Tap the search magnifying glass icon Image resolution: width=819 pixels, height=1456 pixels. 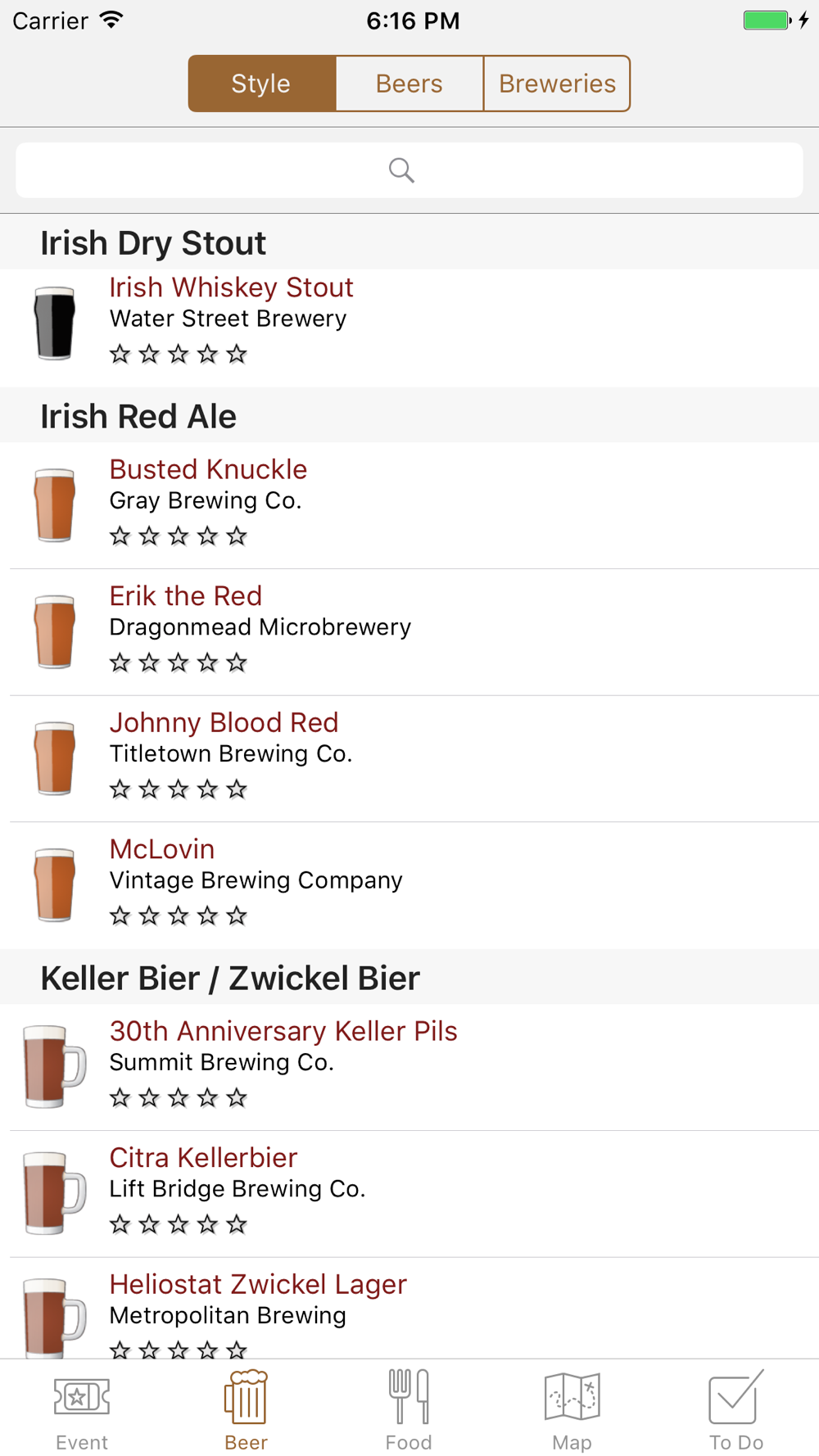(401, 170)
